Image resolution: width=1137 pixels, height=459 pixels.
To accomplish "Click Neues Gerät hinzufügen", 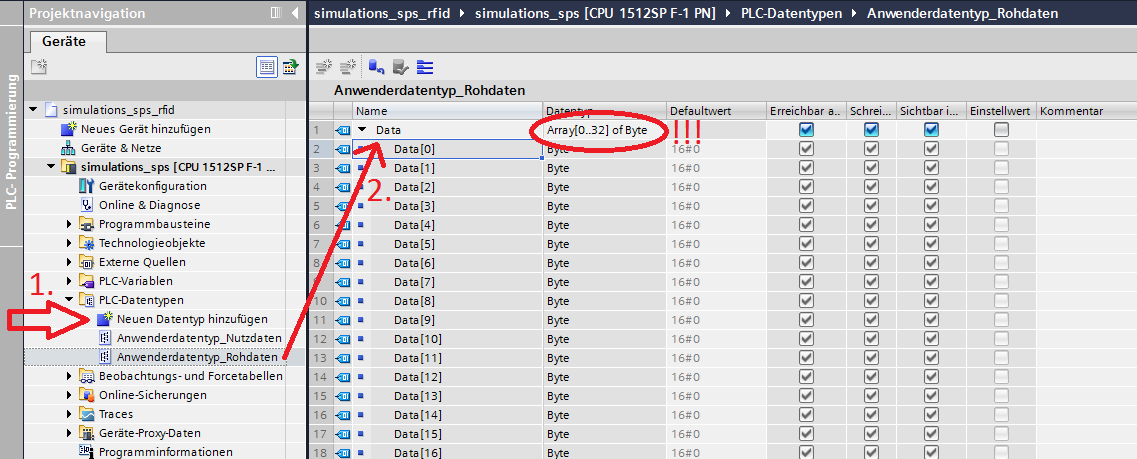I will coord(145,129).
